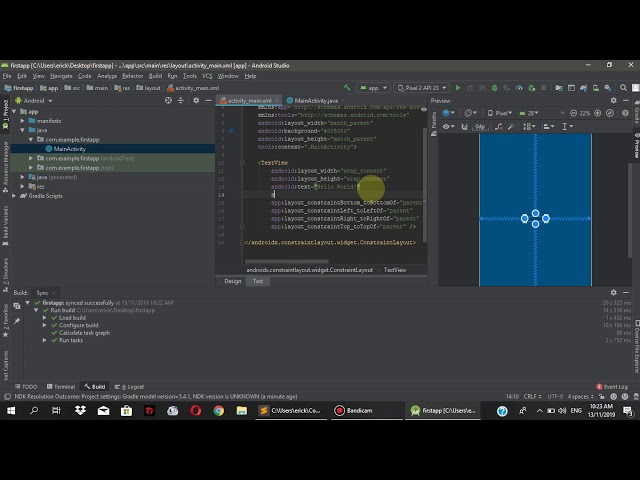Toggle the gutter breakpoint marker on line 6
Viewport: 640px width, 480px height.
tap(231, 131)
